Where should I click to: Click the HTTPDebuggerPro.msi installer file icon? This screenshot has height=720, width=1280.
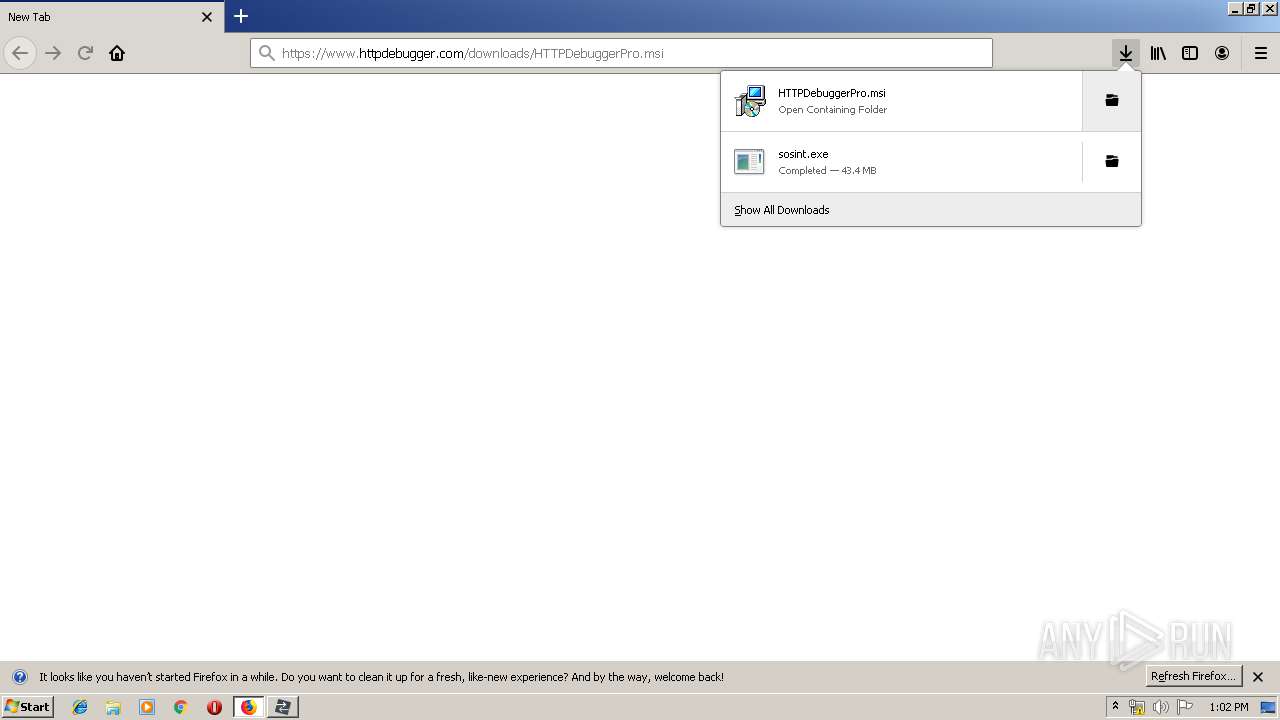pyautogui.click(x=749, y=100)
